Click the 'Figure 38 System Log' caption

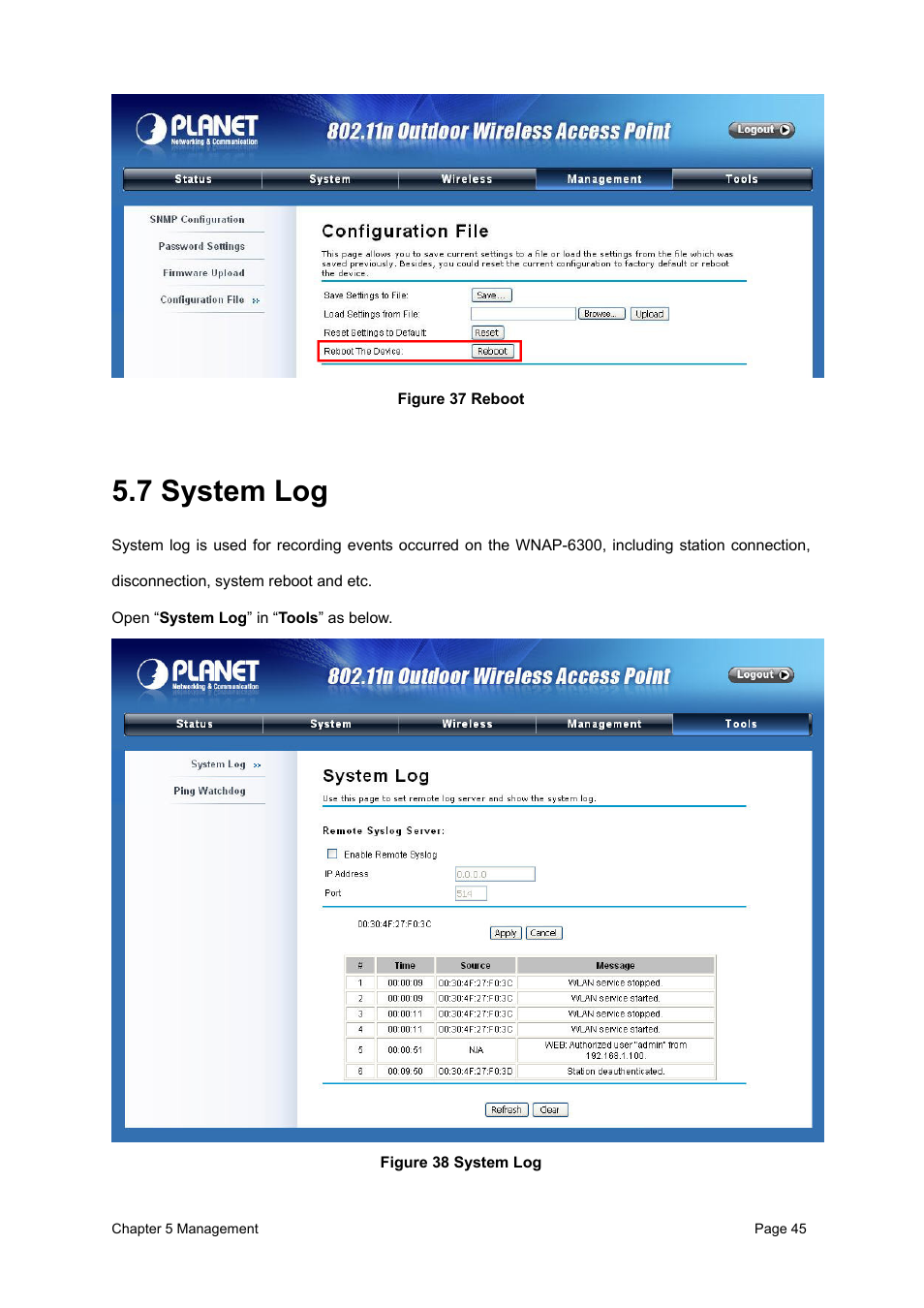(x=461, y=1163)
